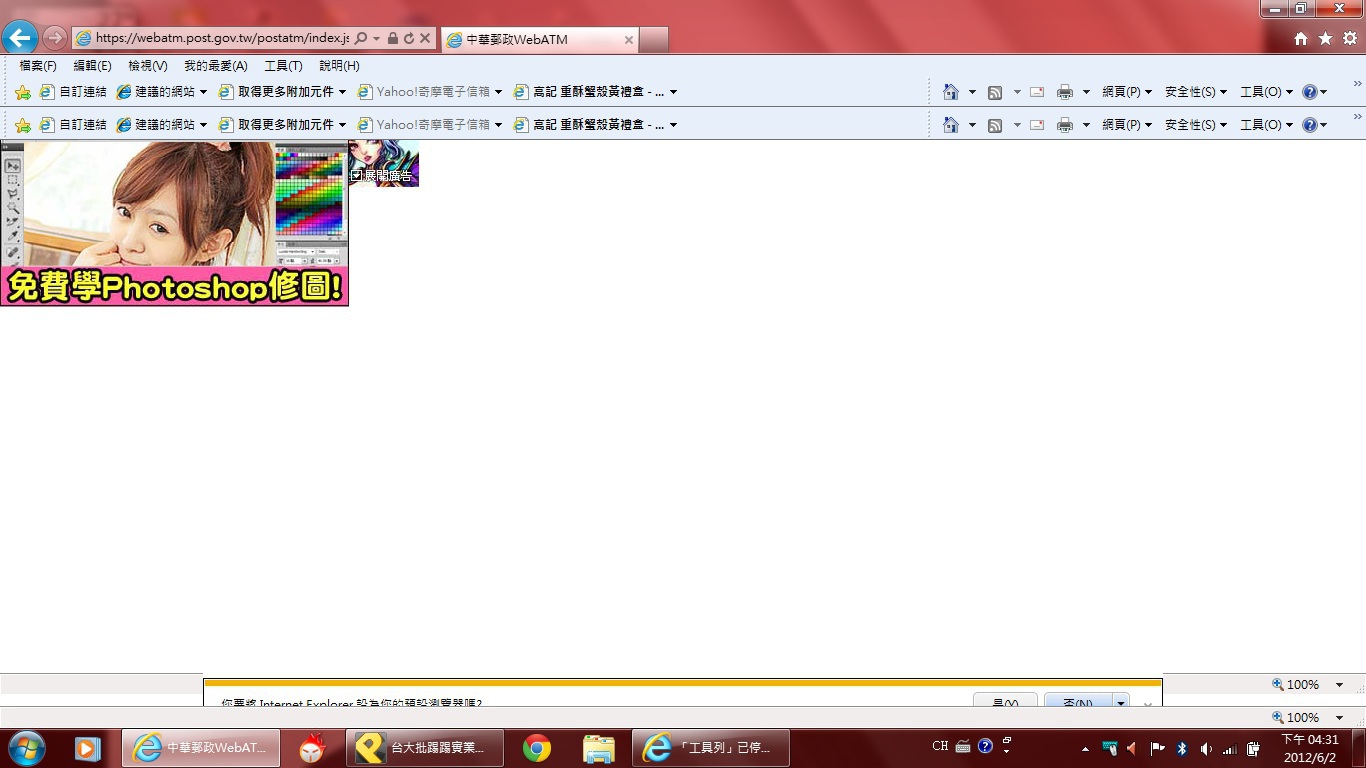
Task: Open Windows Explorer folder icon on the taskbar
Action: (598, 748)
